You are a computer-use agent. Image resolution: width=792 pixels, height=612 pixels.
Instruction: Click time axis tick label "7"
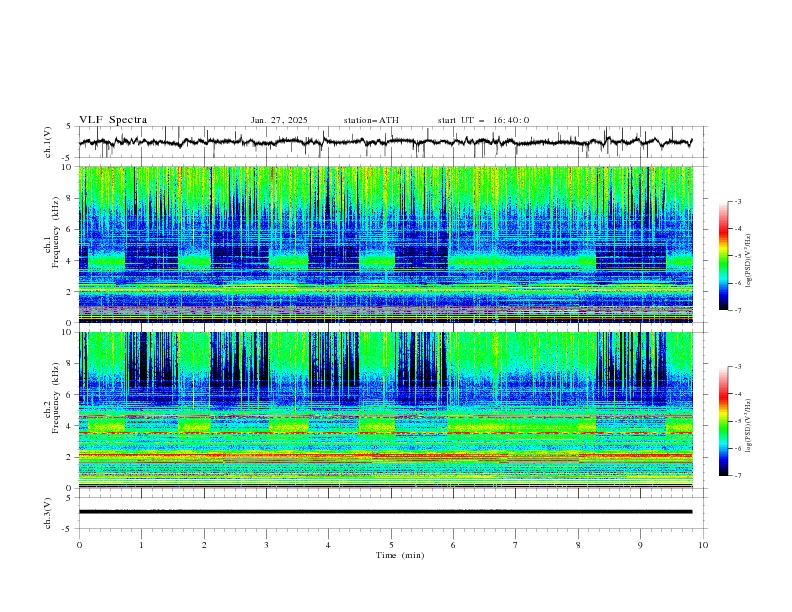pyautogui.click(x=516, y=545)
